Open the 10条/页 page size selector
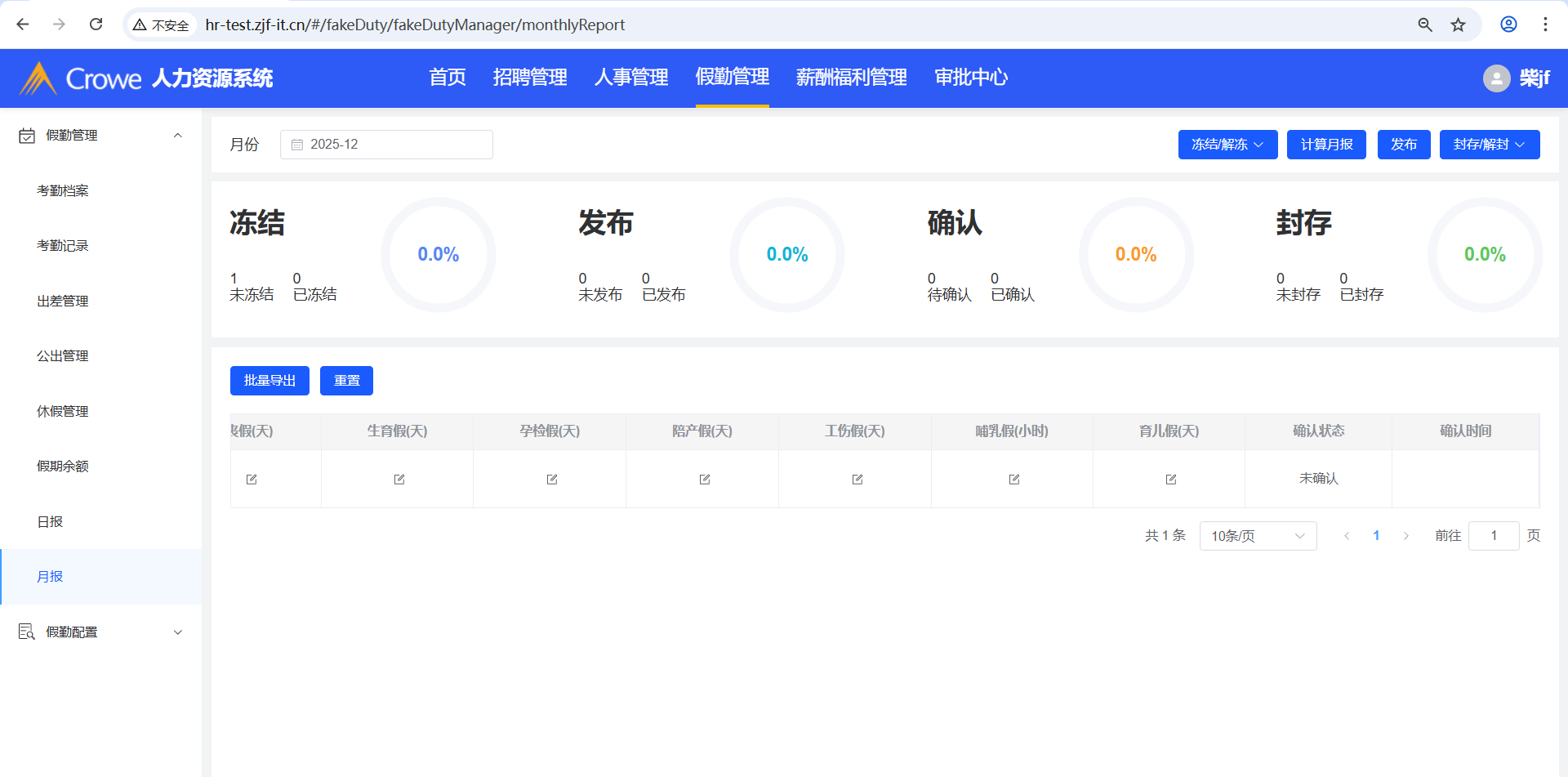 [x=1257, y=536]
